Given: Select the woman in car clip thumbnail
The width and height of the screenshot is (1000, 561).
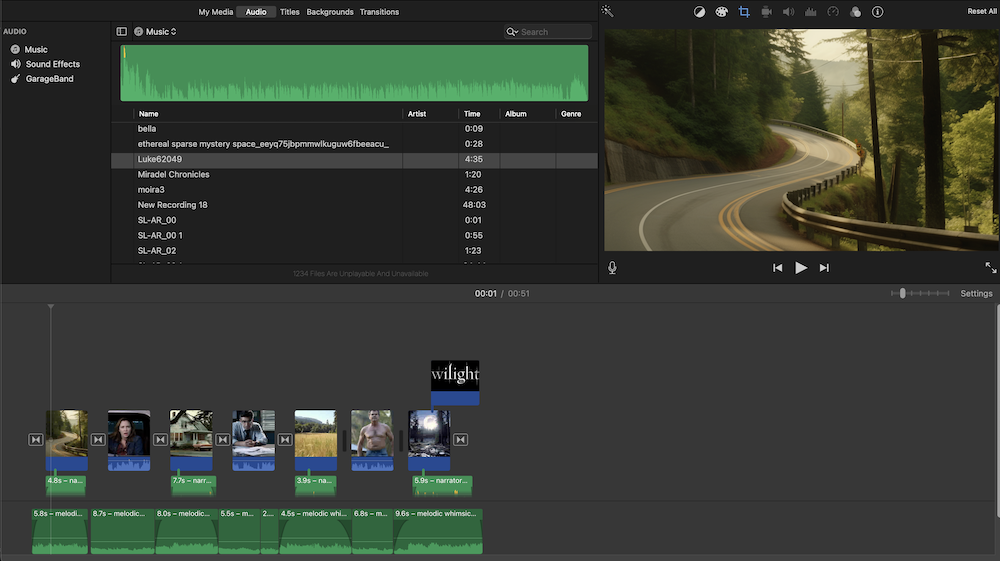Looking at the screenshot, I should point(129,434).
